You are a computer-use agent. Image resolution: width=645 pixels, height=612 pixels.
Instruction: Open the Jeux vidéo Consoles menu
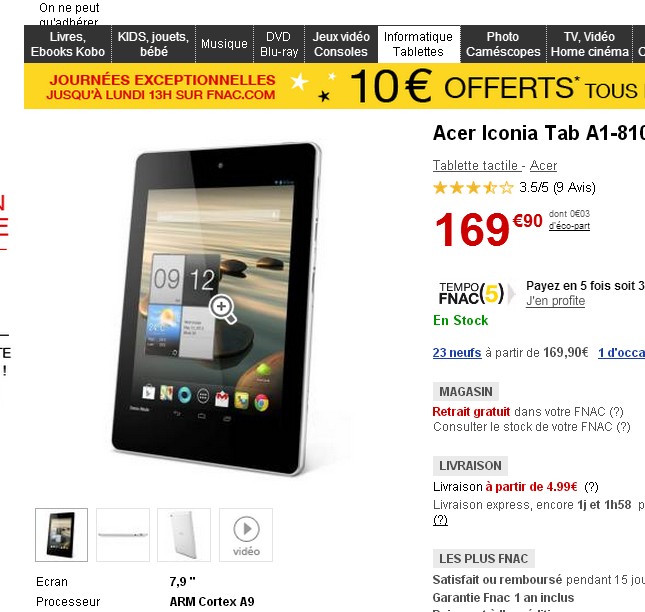(x=341, y=44)
